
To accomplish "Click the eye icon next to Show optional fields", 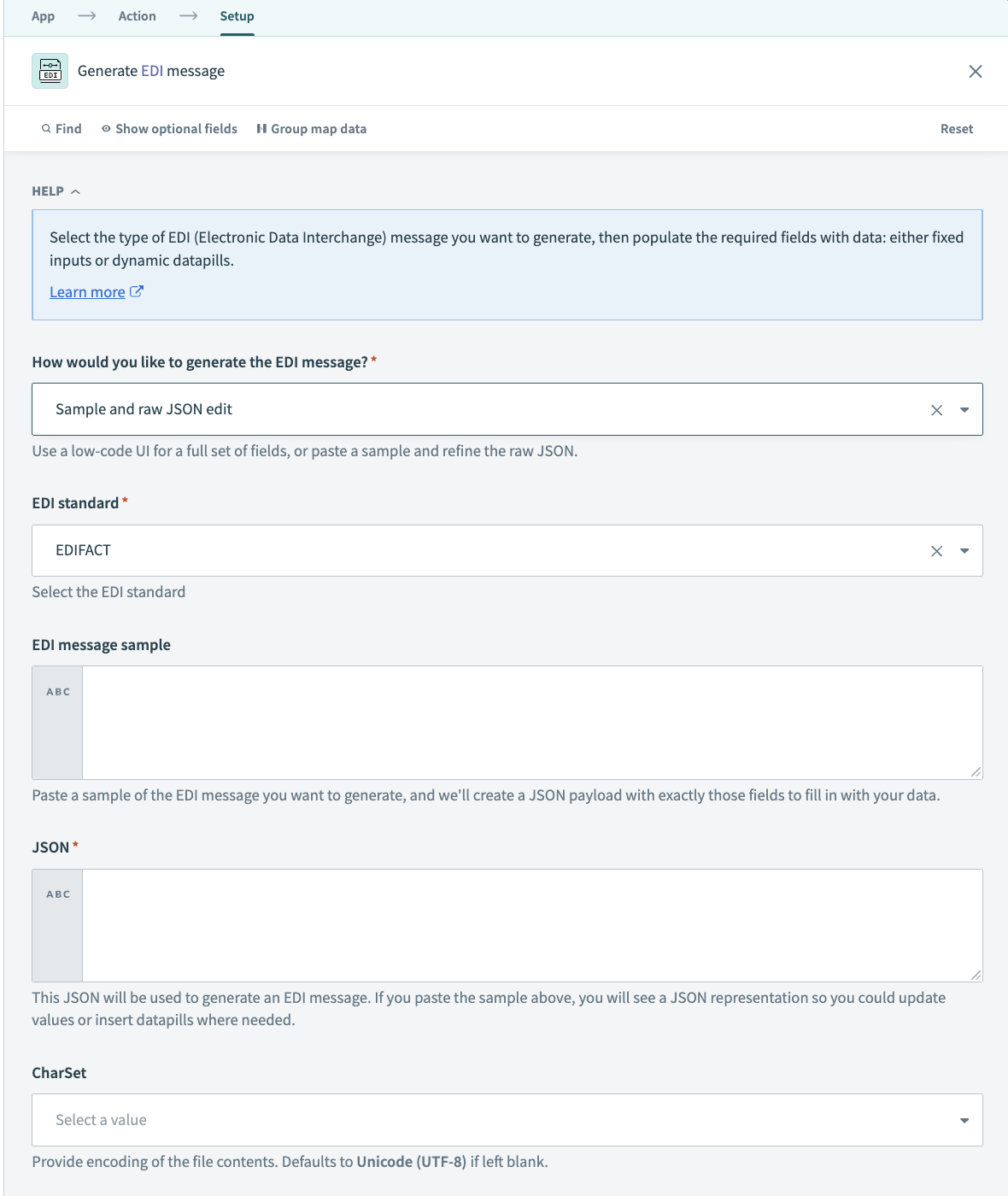I will 106,128.
